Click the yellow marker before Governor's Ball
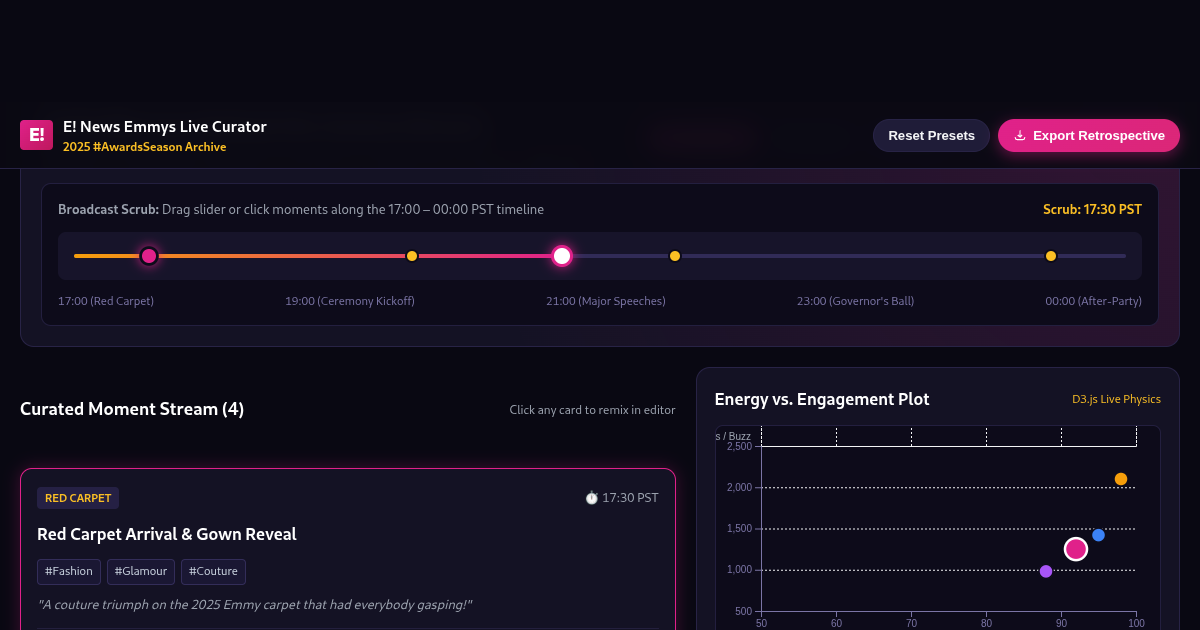This screenshot has height=630, width=1200. tap(675, 256)
